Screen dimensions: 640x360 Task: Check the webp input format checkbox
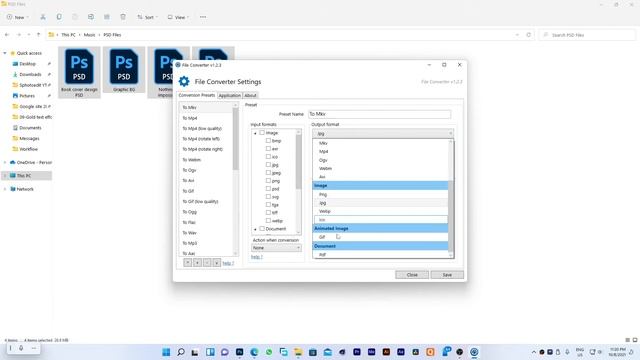point(268,220)
